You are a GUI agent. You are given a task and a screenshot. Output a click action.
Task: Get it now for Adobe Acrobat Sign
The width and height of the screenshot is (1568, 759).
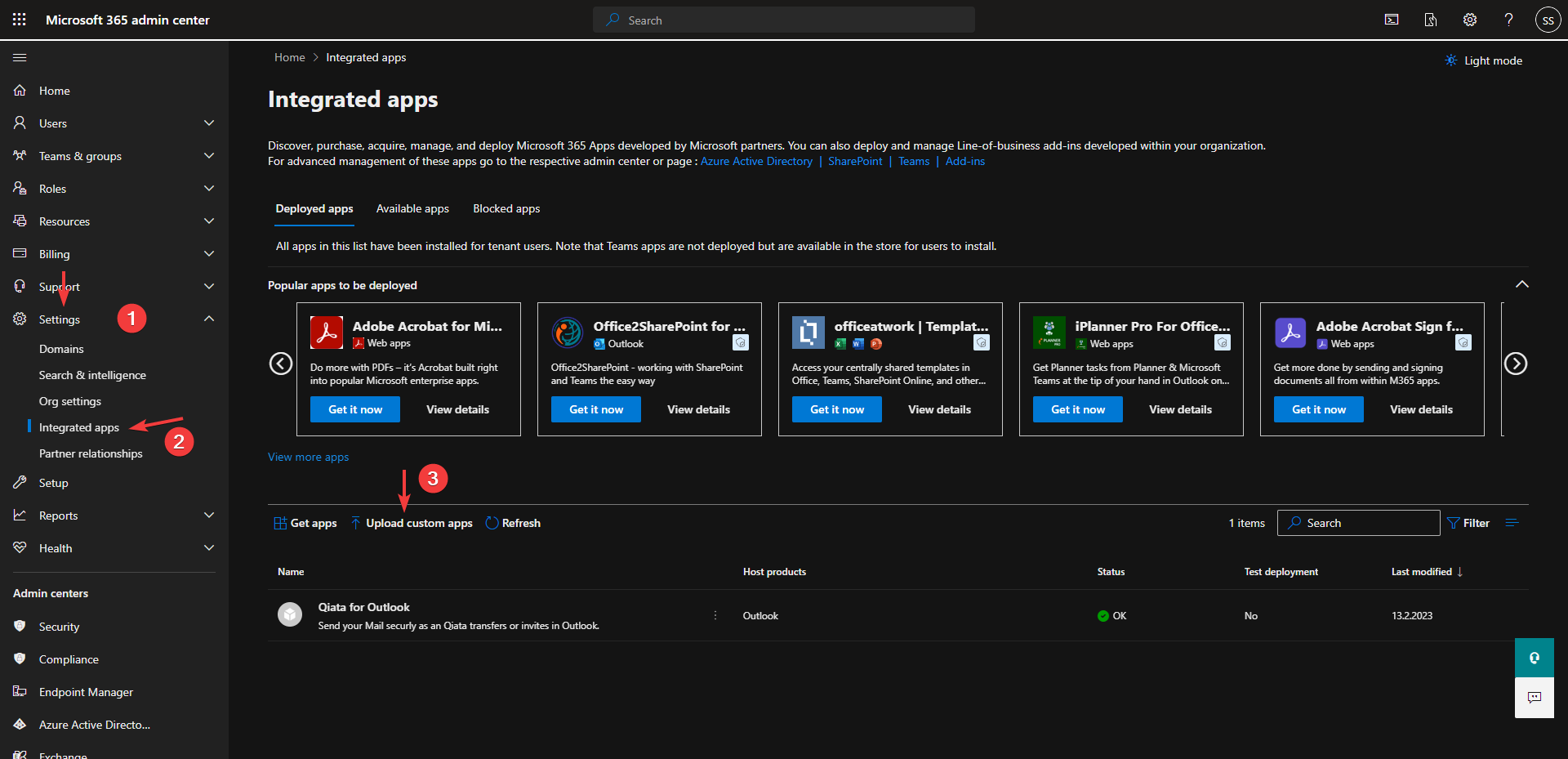pos(1318,409)
